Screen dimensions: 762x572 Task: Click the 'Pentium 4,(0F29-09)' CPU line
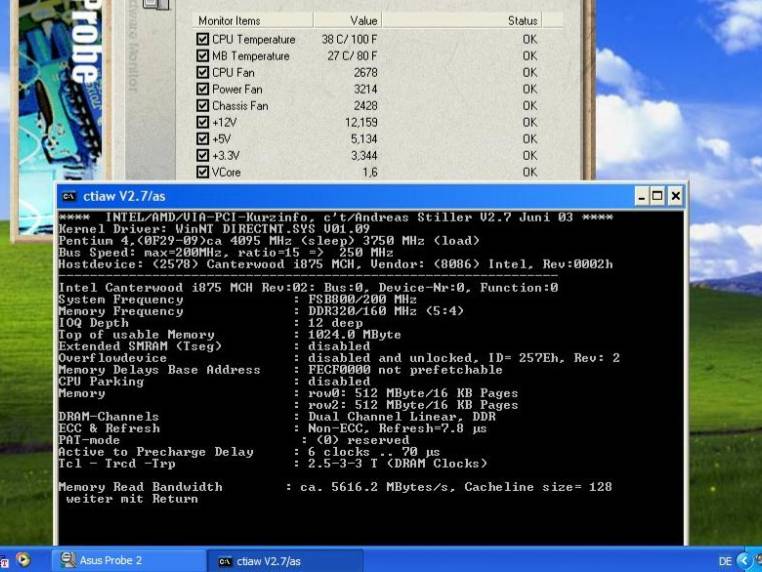click(x=269, y=241)
